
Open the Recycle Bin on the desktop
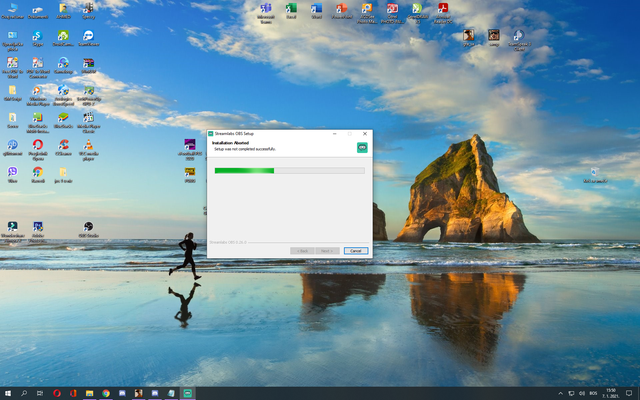click(x=595, y=175)
